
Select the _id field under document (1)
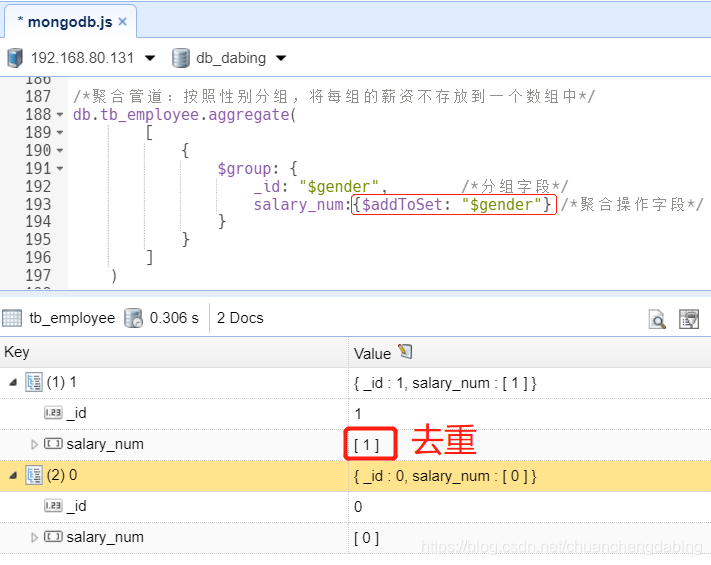pos(77,413)
